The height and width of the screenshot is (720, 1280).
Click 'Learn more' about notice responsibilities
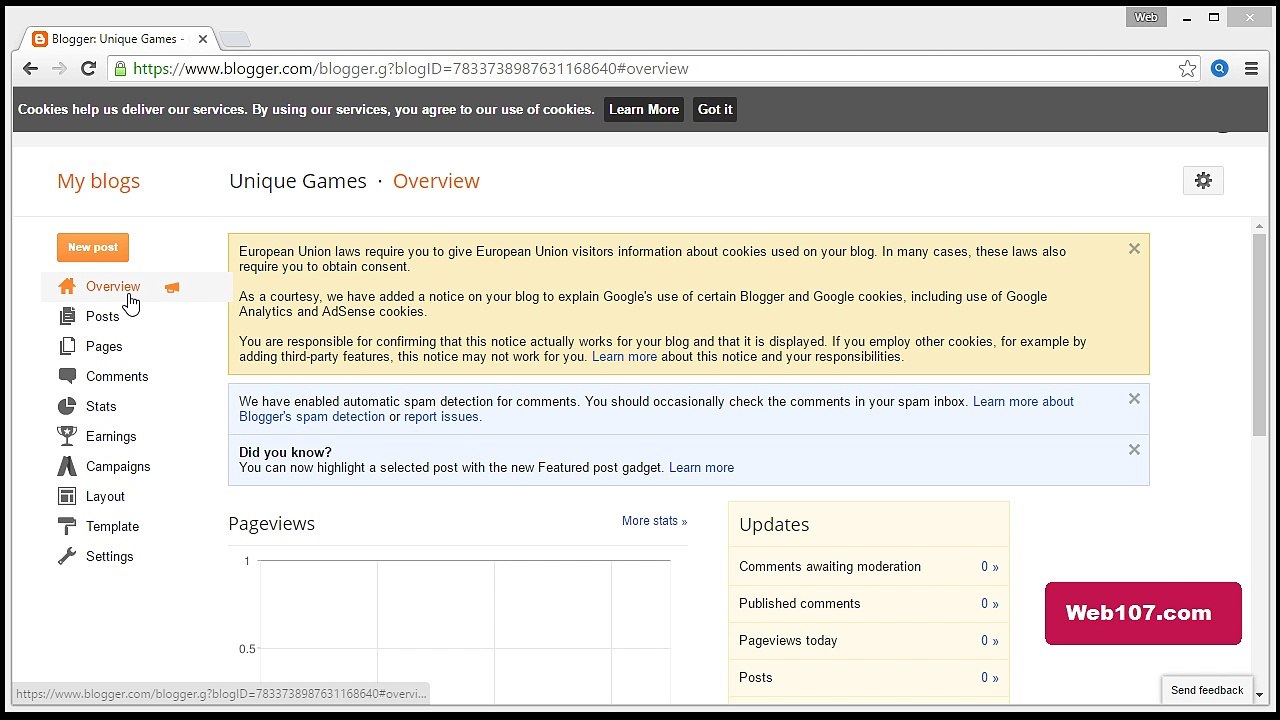pyautogui.click(x=624, y=357)
